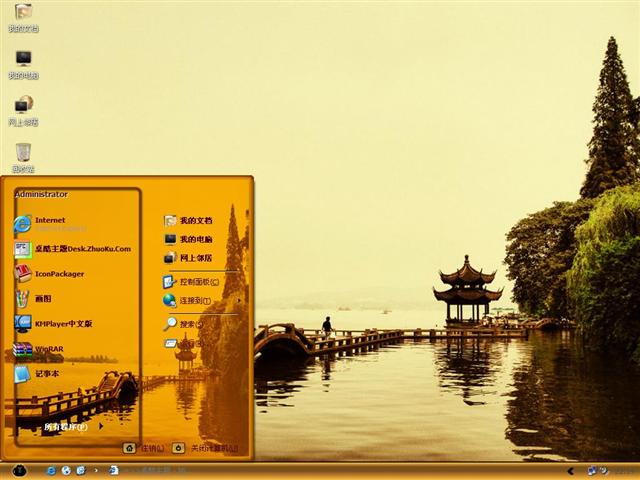The width and height of the screenshot is (640, 480).
Task: Click the network connection tray icon
Action: (592, 471)
